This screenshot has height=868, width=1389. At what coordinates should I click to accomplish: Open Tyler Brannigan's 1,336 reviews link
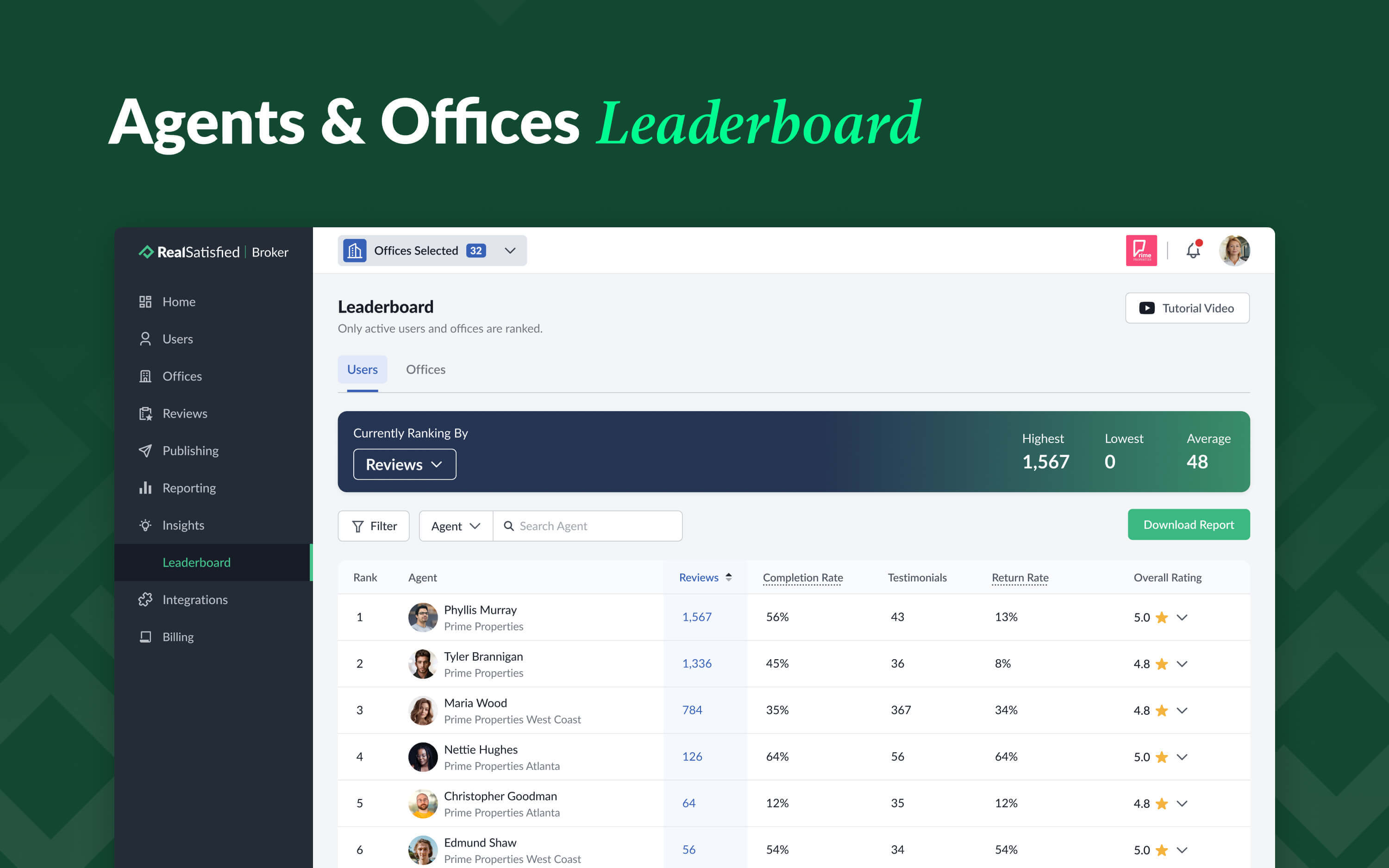tap(697, 664)
